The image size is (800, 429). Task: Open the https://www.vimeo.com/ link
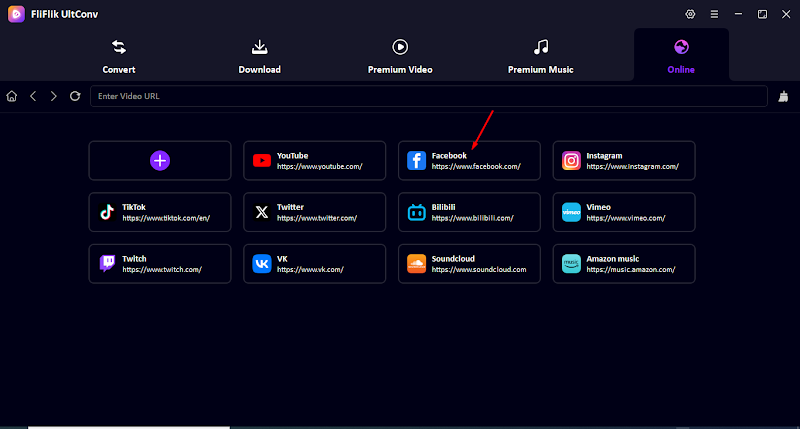[x=626, y=218]
